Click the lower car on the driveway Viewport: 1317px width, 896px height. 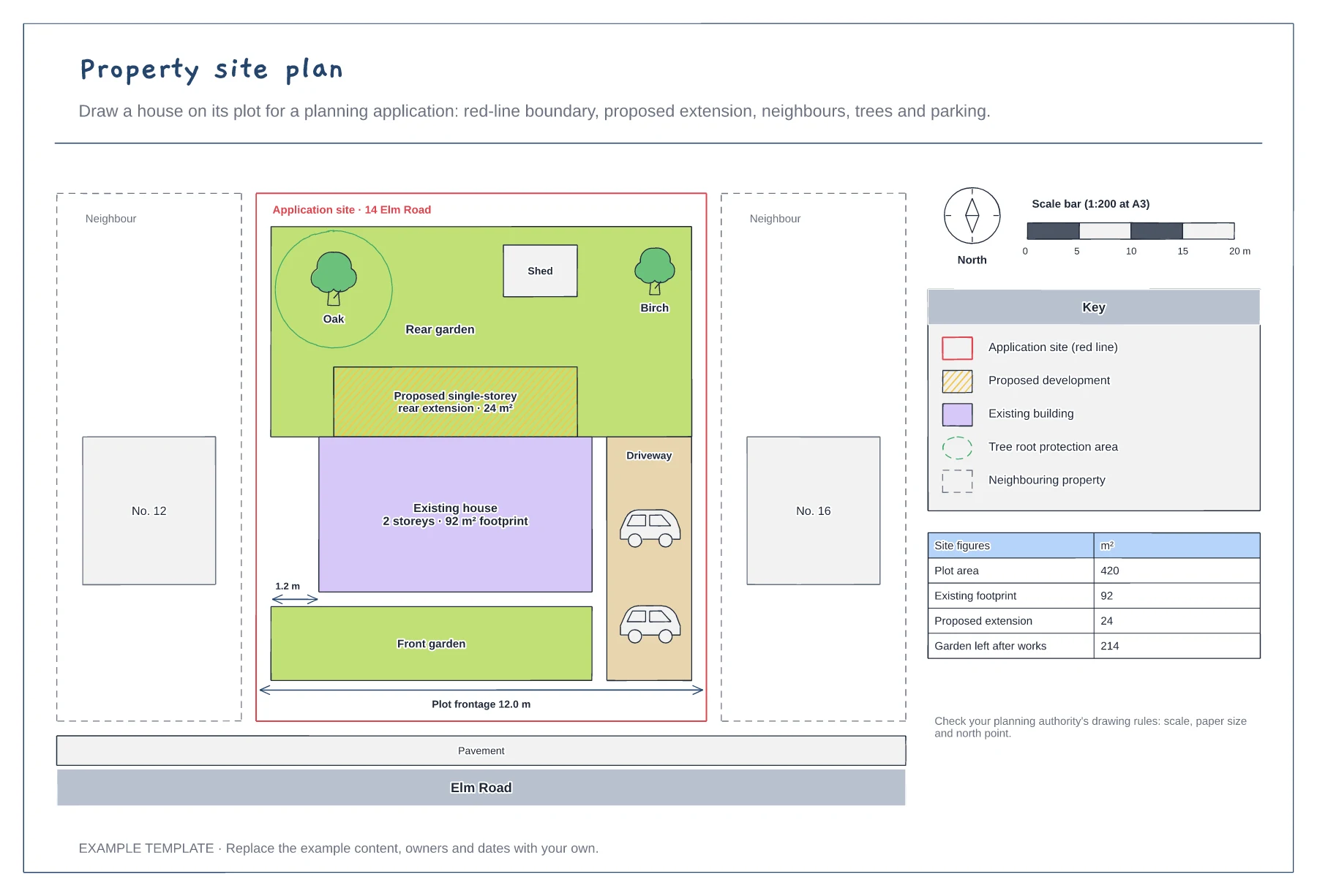650,624
